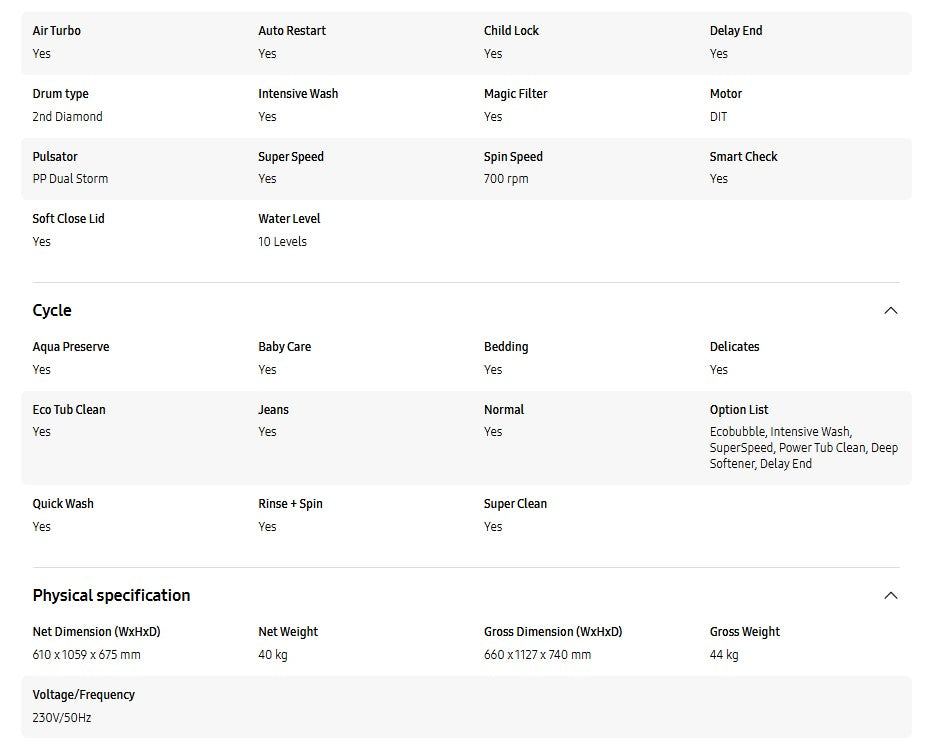Click the Net Dimension (WxHxD) label
Image resolution: width=940 pixels, height=751 pixels.
pyautogui.click(x=96, y=632)
